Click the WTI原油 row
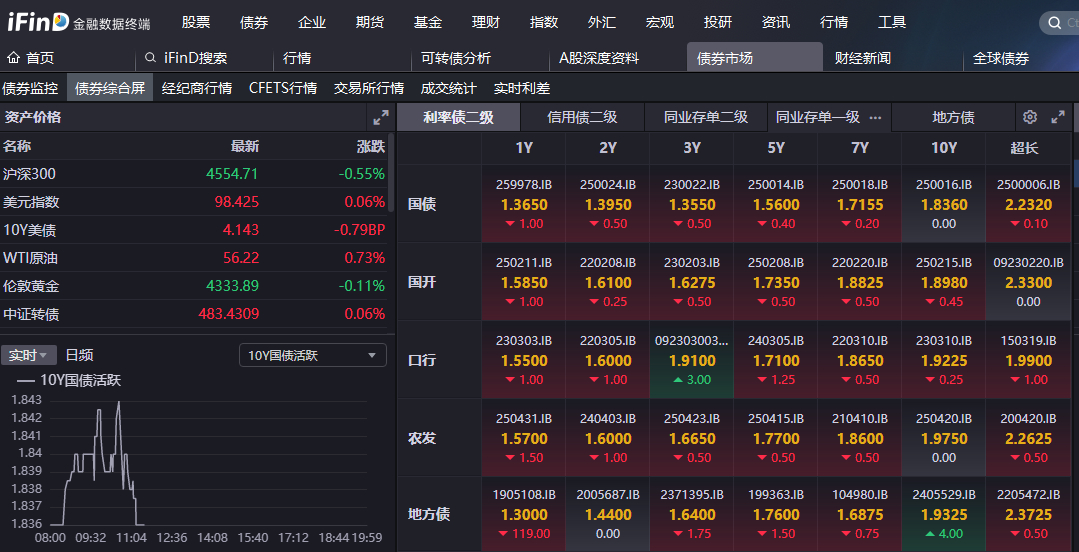Viewport: 1079px width, 552px height. (x=193, y=258)
